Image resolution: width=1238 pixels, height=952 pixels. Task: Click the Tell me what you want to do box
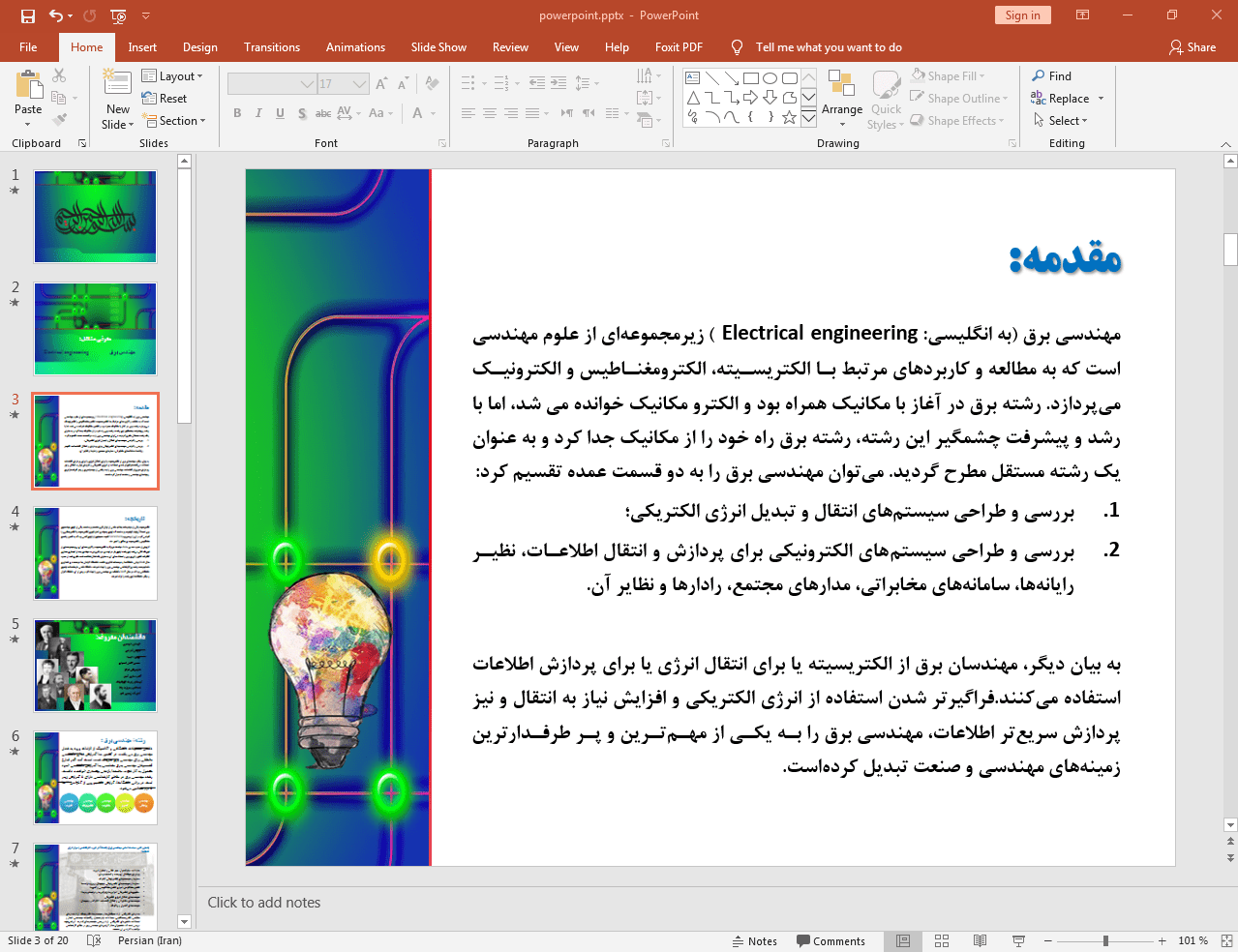click(829, 47)
